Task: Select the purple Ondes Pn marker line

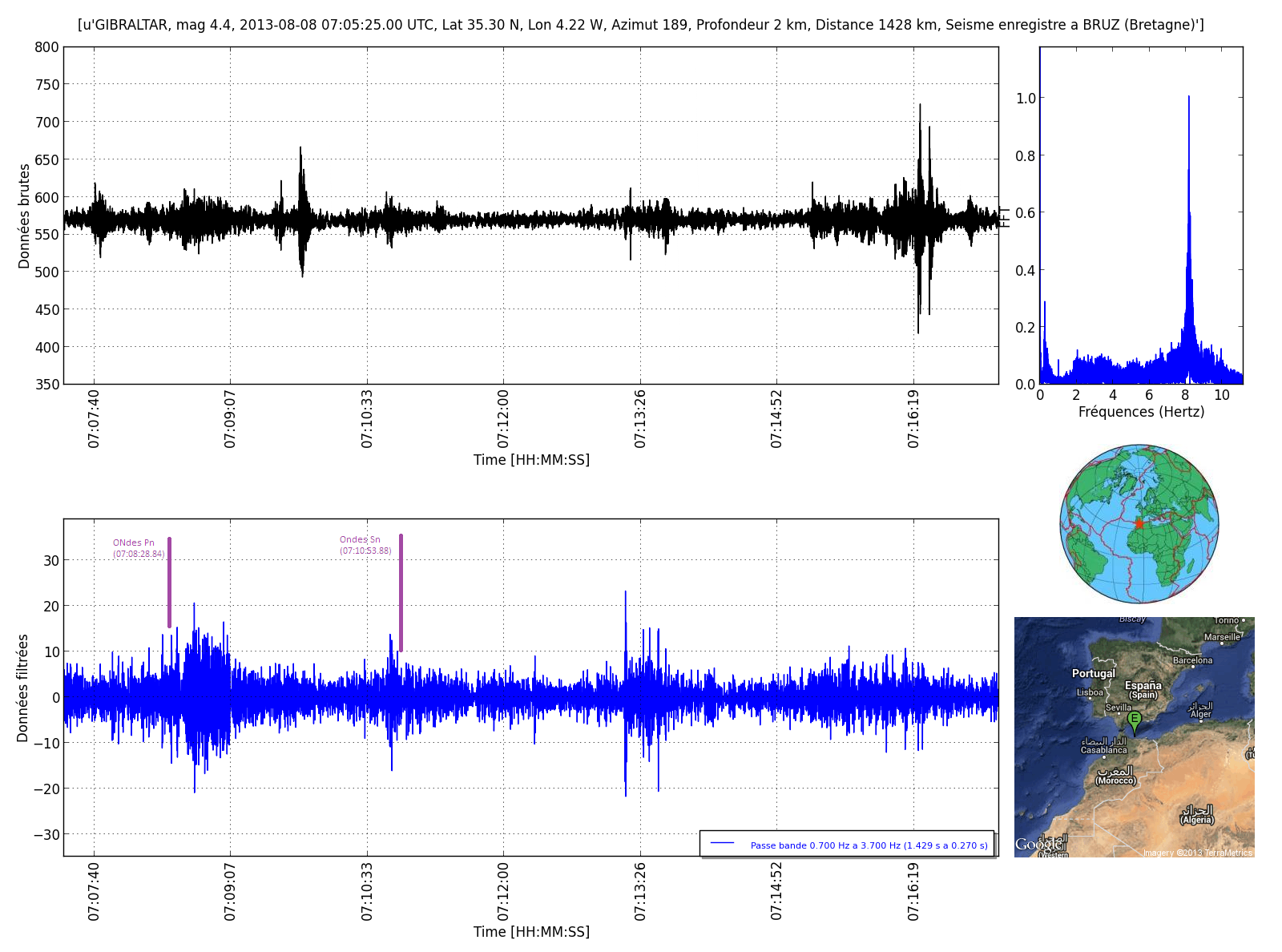Action: [169, 583]
